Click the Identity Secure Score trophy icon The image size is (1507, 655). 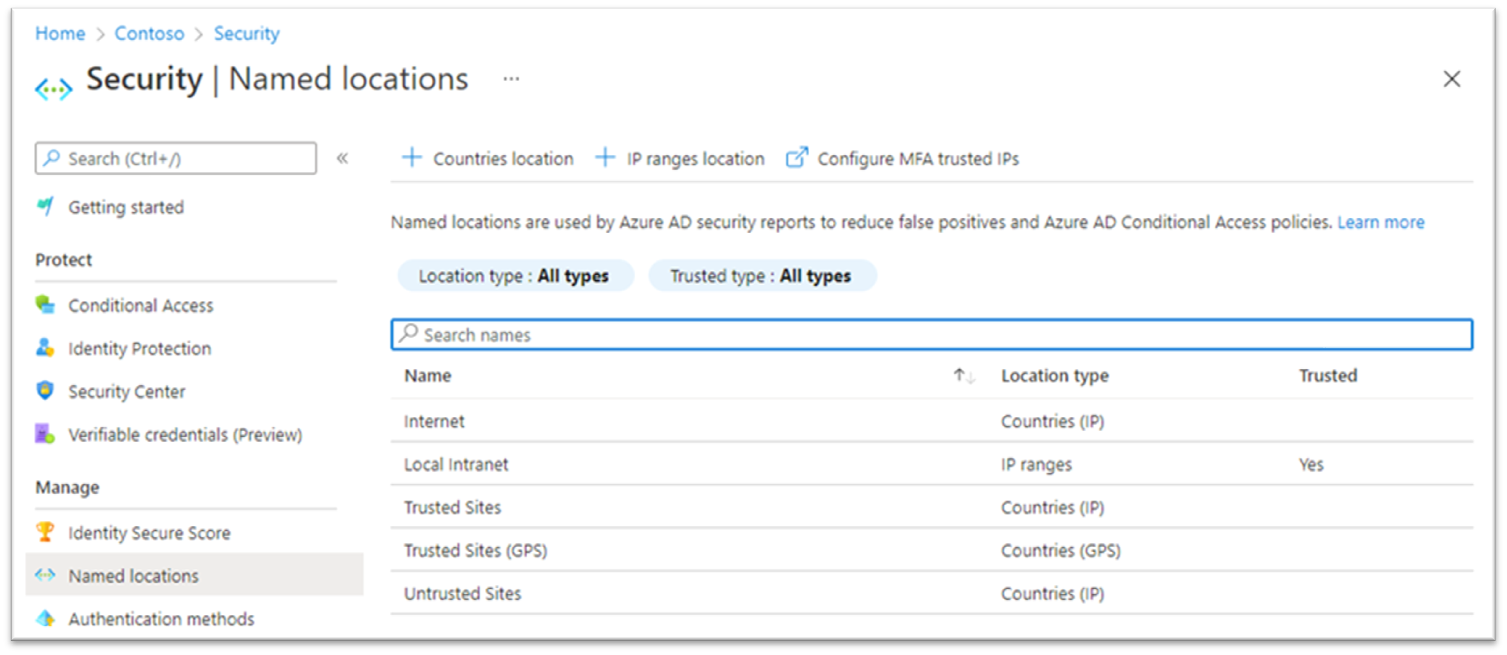pyautogui.click(x=45, y=532)
